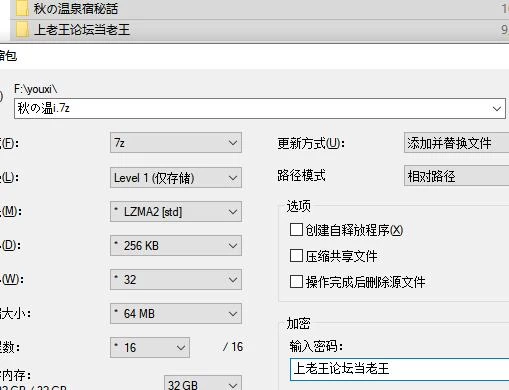Screen dimensions: 509x390
Task: Open the word size dropdown showing 32
Action: point(176,280)
